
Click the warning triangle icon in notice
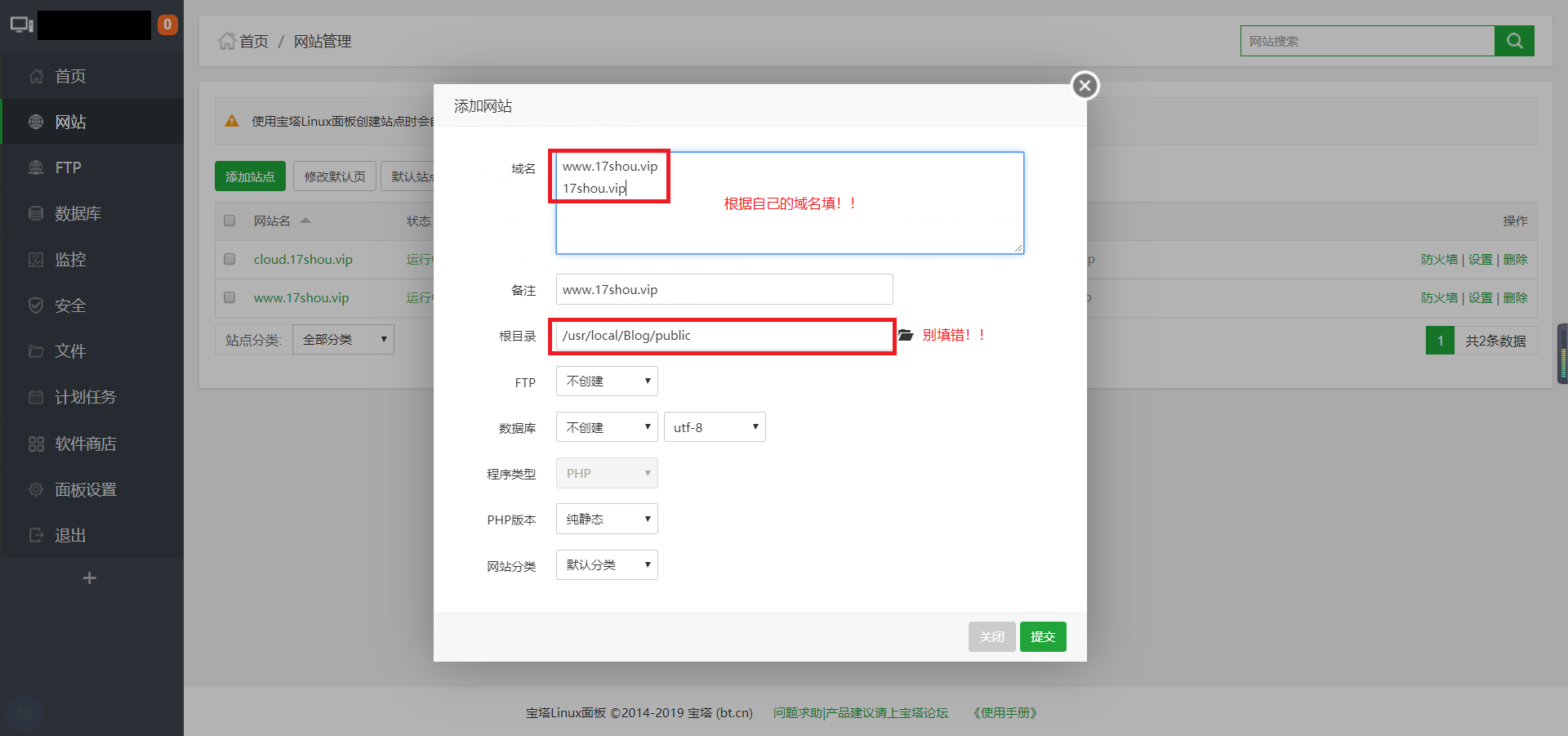232,121
